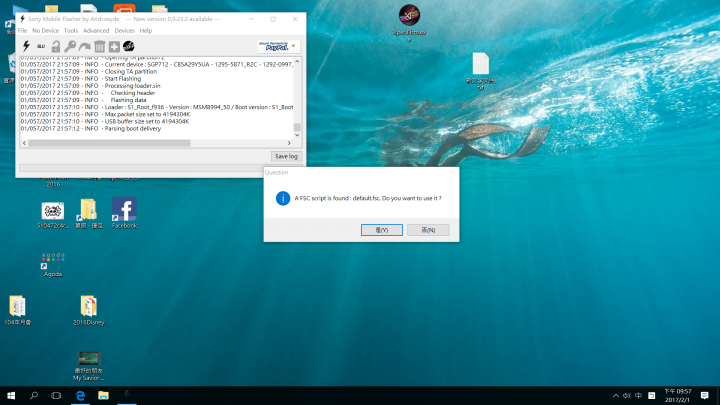Open the Tools menu
This screenshot has height=405, width=720.
click(71, 31)
